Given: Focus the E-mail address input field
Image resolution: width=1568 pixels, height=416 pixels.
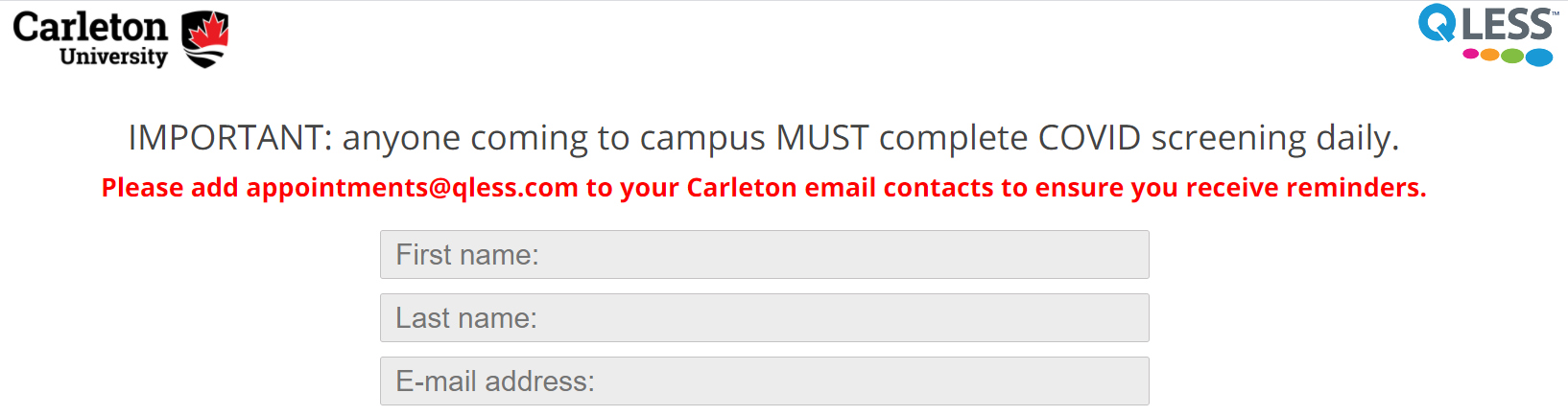Looking at the screenshot, I should 764,381.
